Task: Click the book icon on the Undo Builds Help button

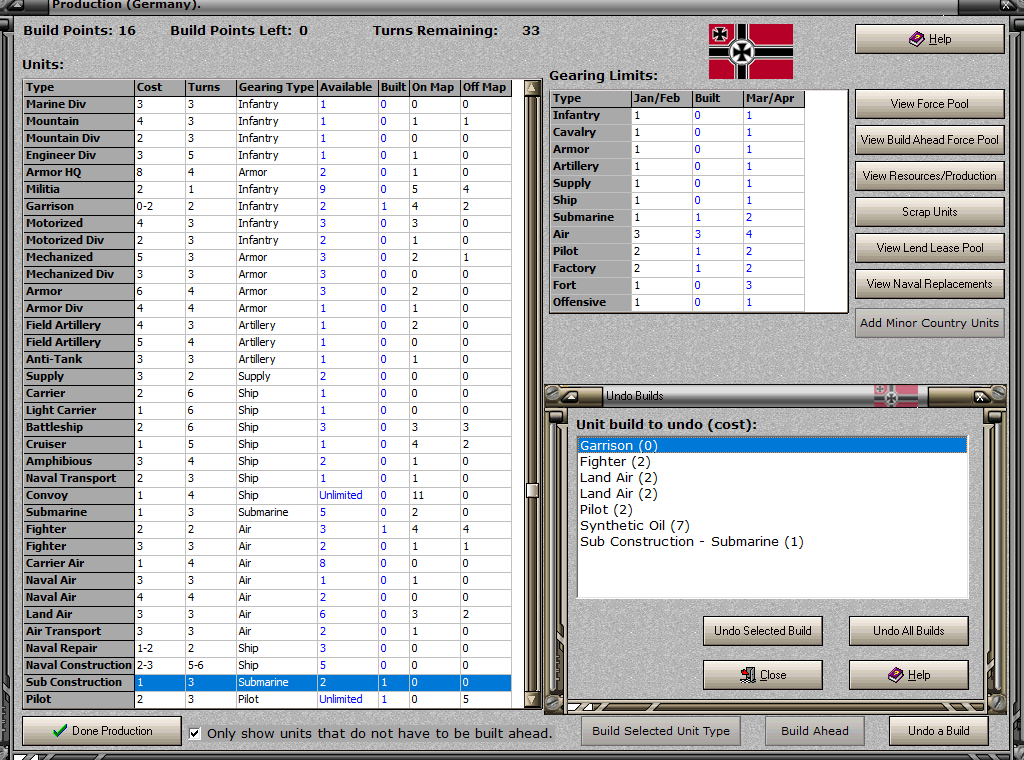Action: click(896, 675)
